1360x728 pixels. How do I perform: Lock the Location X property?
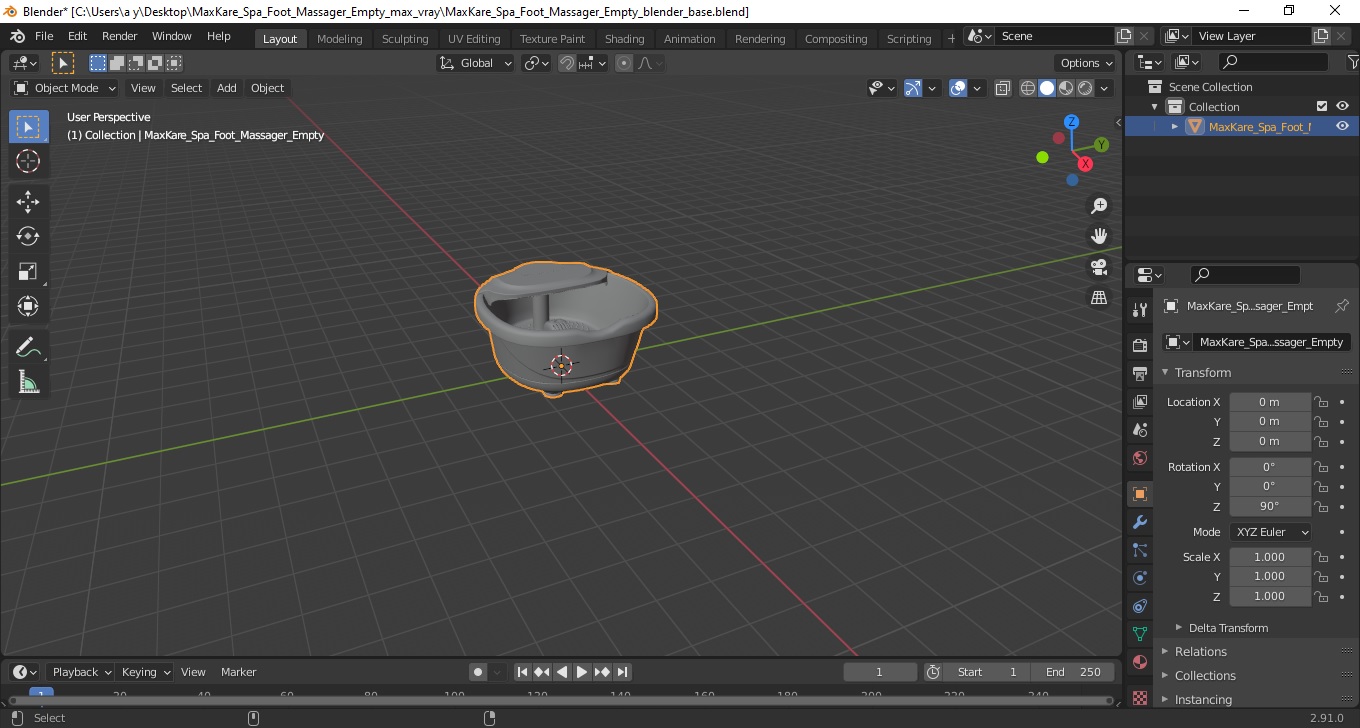[1321, 402]
